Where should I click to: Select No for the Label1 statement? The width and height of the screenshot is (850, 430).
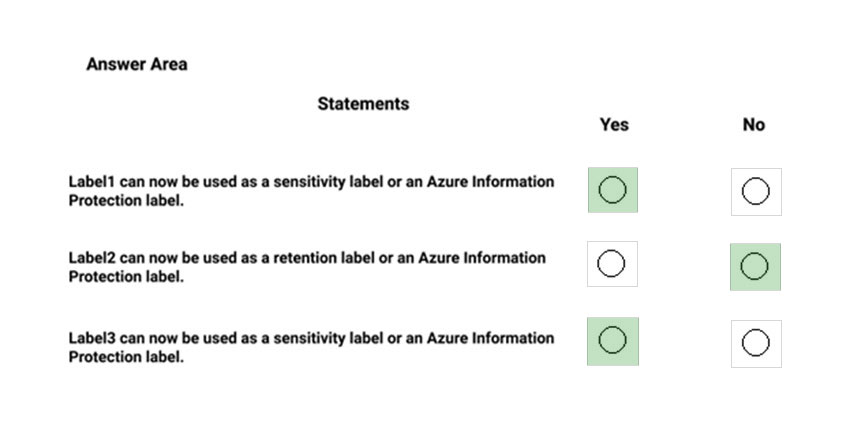tap(756, 191)
